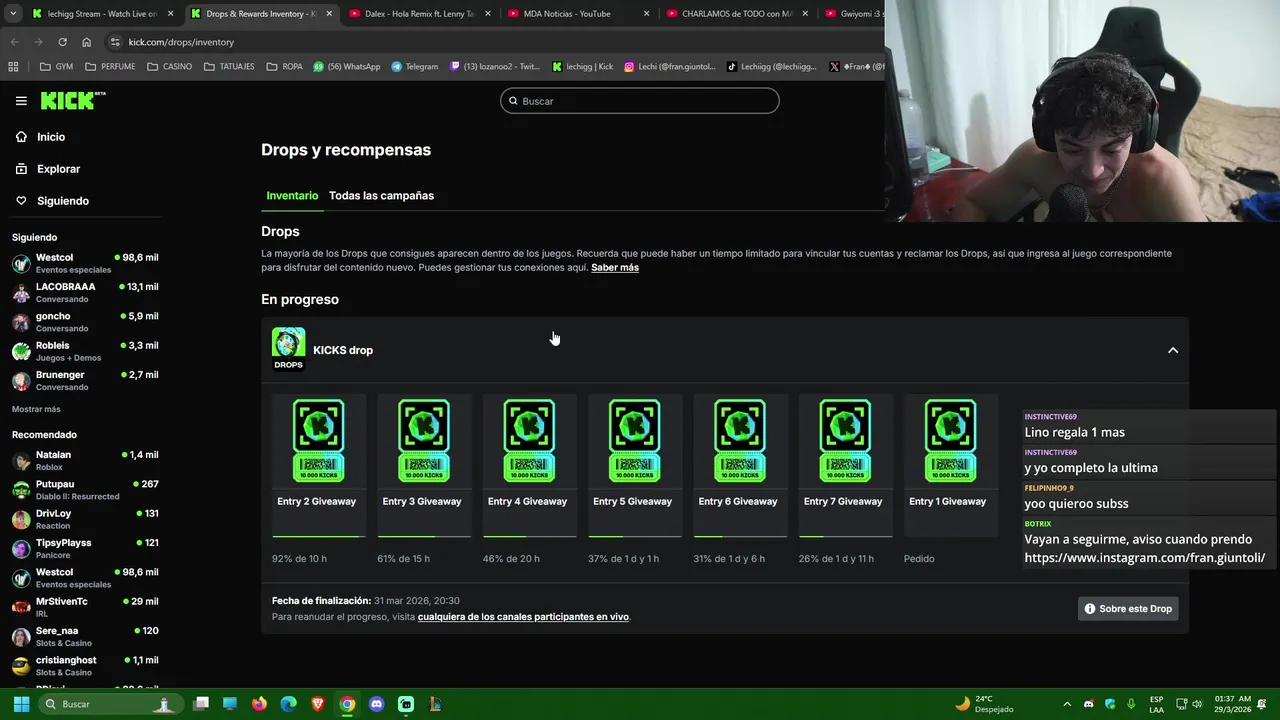Open cristianghost recommended channel

click(x=85, y=666)
